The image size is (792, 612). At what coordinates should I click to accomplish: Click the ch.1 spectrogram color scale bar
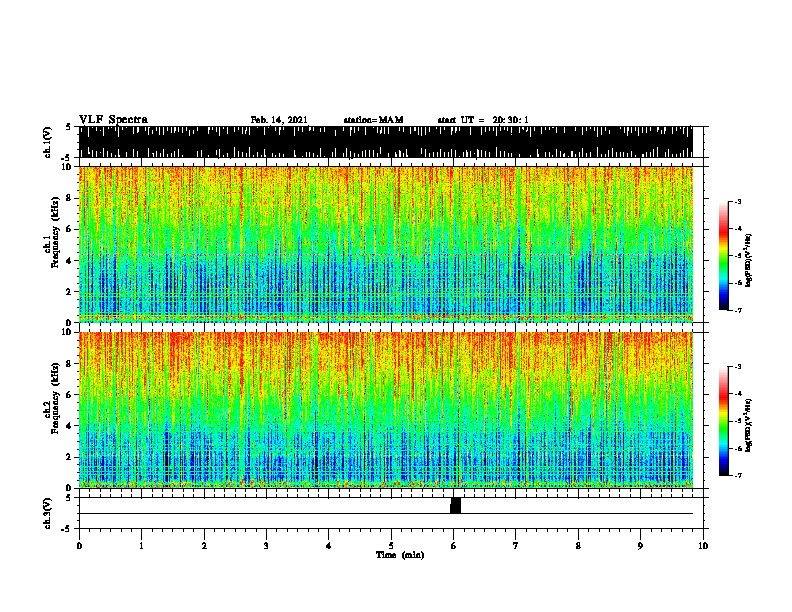coord(724,256)
